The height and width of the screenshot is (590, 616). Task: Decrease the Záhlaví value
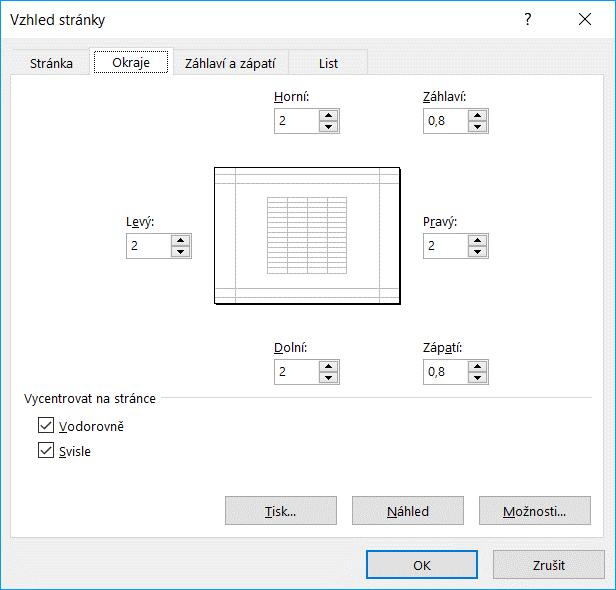(x=477, y=126)
